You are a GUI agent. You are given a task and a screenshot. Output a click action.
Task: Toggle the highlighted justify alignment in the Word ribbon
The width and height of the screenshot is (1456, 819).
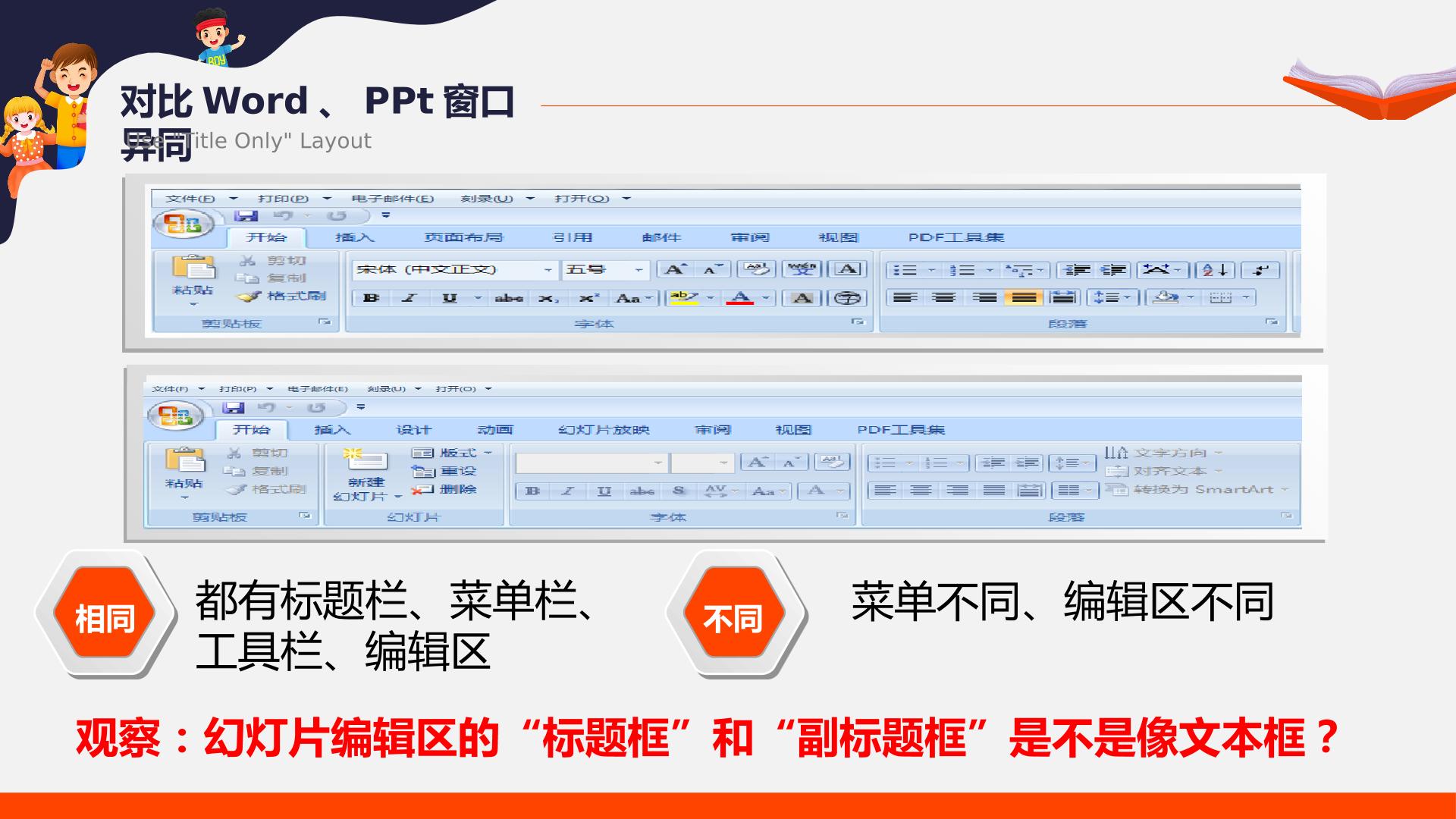tap(1024, 297)
